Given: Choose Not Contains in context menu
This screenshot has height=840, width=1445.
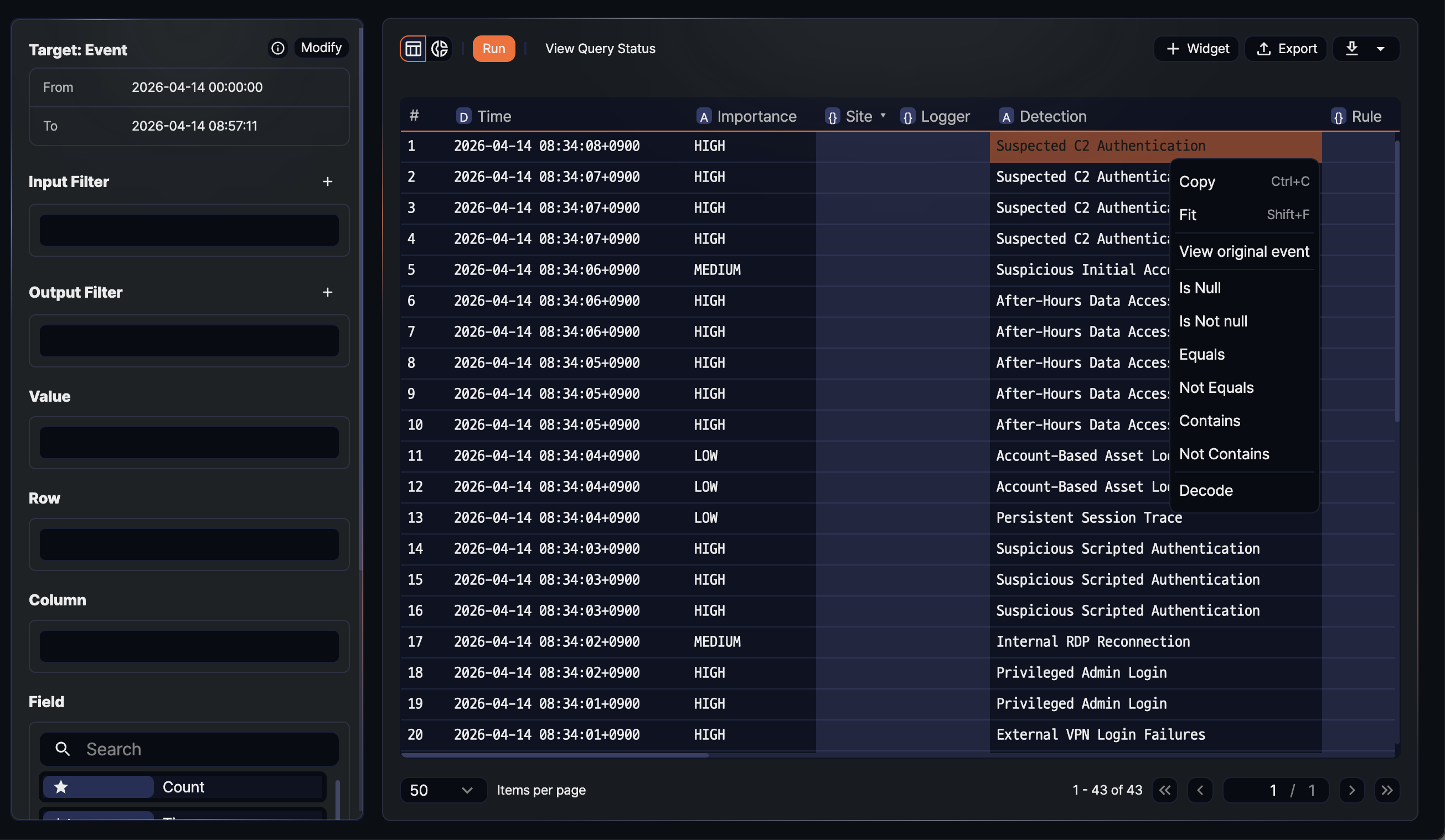Looking at the screenshot, I should coord(1224,453).
